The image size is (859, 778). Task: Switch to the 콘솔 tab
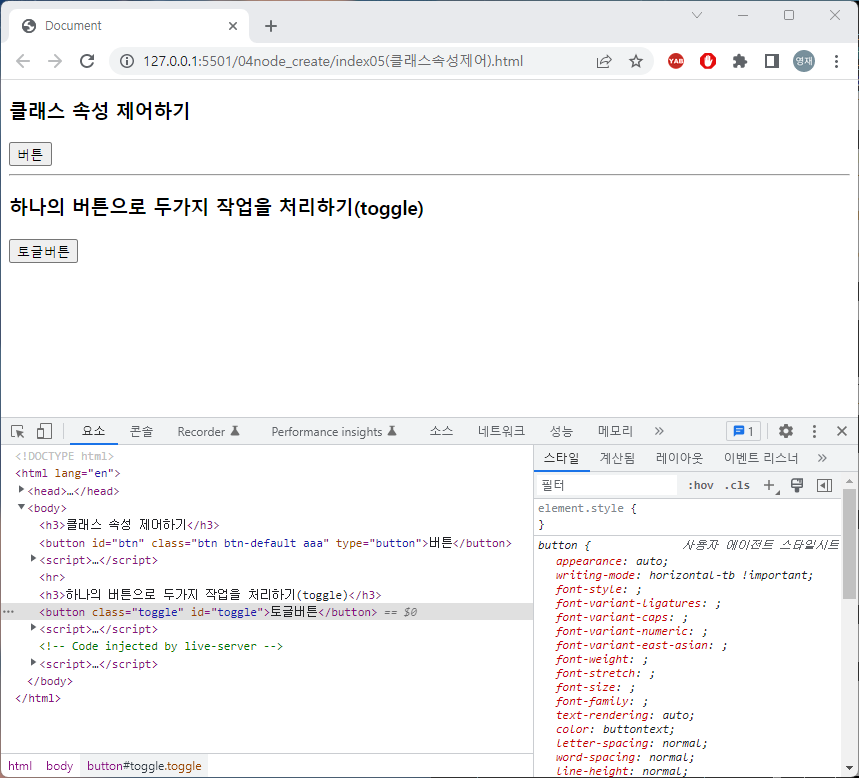click(141, 431)
